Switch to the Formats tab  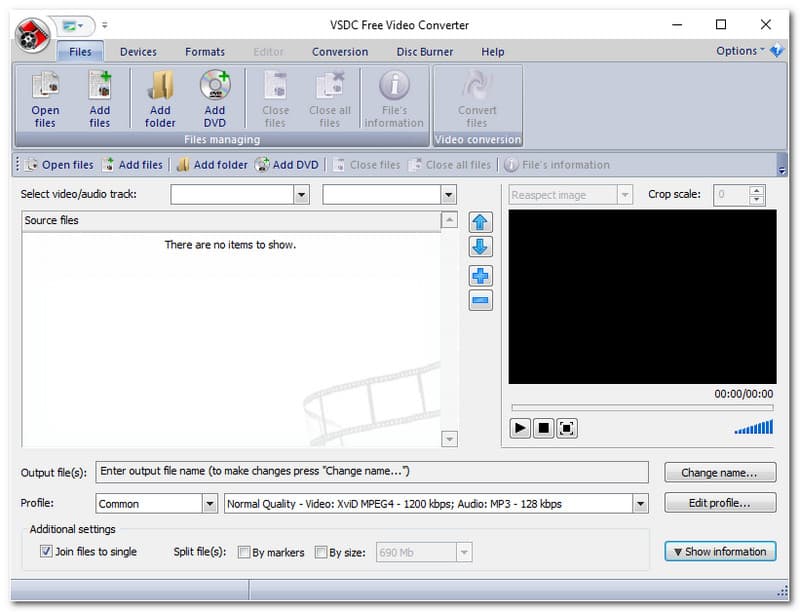coord(205,52)
